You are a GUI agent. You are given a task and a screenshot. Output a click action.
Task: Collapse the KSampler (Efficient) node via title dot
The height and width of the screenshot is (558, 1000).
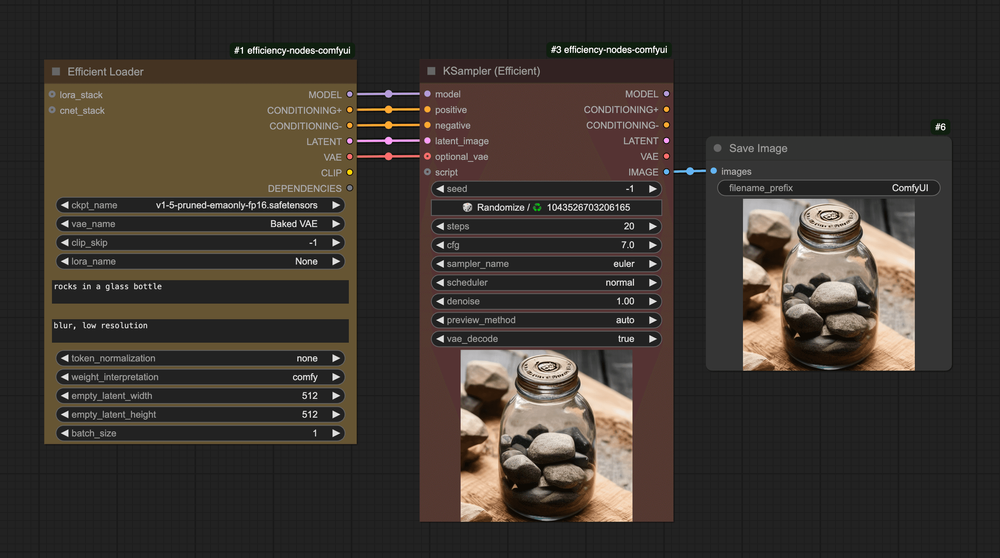coord(431,71)
